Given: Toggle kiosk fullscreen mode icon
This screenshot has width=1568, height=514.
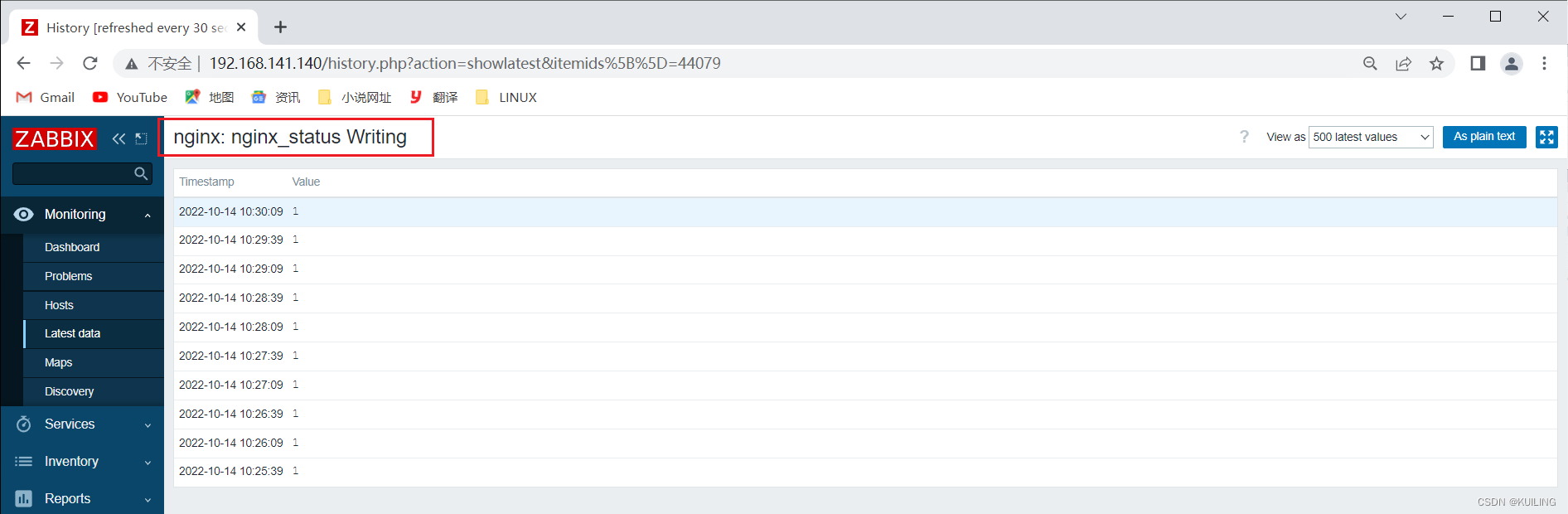Looking at the screenshot, I should 1546,137.
